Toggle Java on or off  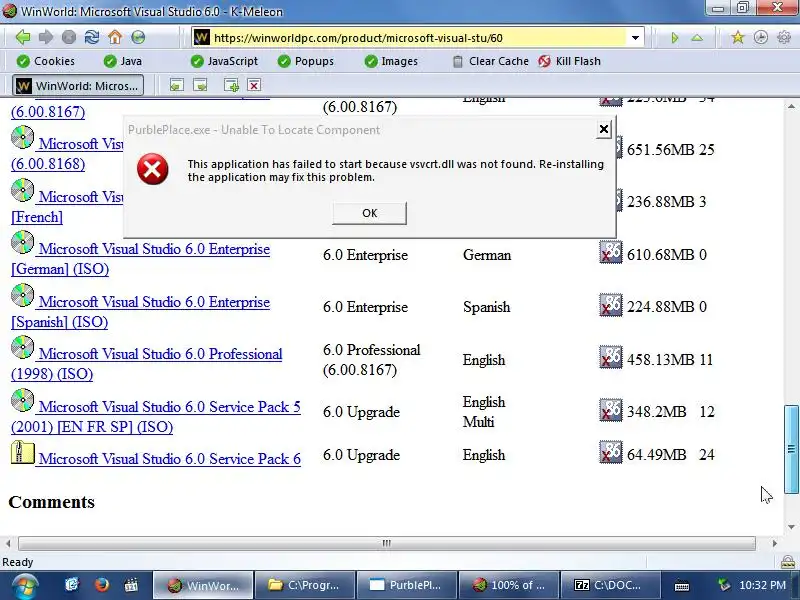tap(122, 61)
